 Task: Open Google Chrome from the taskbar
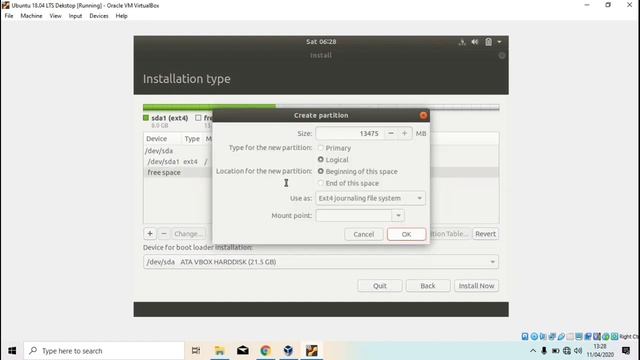(x=266, y=351)
